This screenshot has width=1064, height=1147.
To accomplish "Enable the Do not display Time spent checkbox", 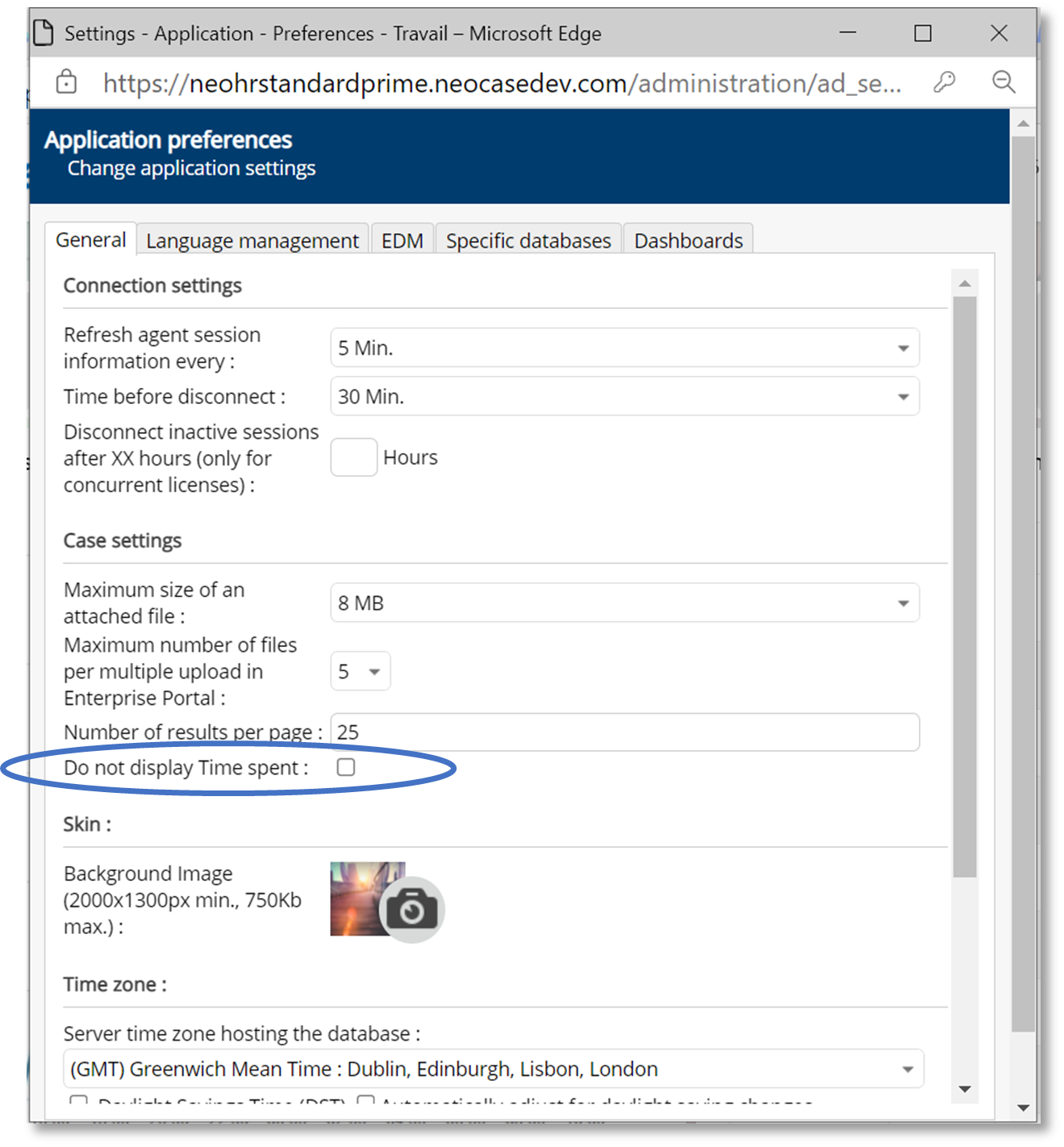I will pos(346,767).
